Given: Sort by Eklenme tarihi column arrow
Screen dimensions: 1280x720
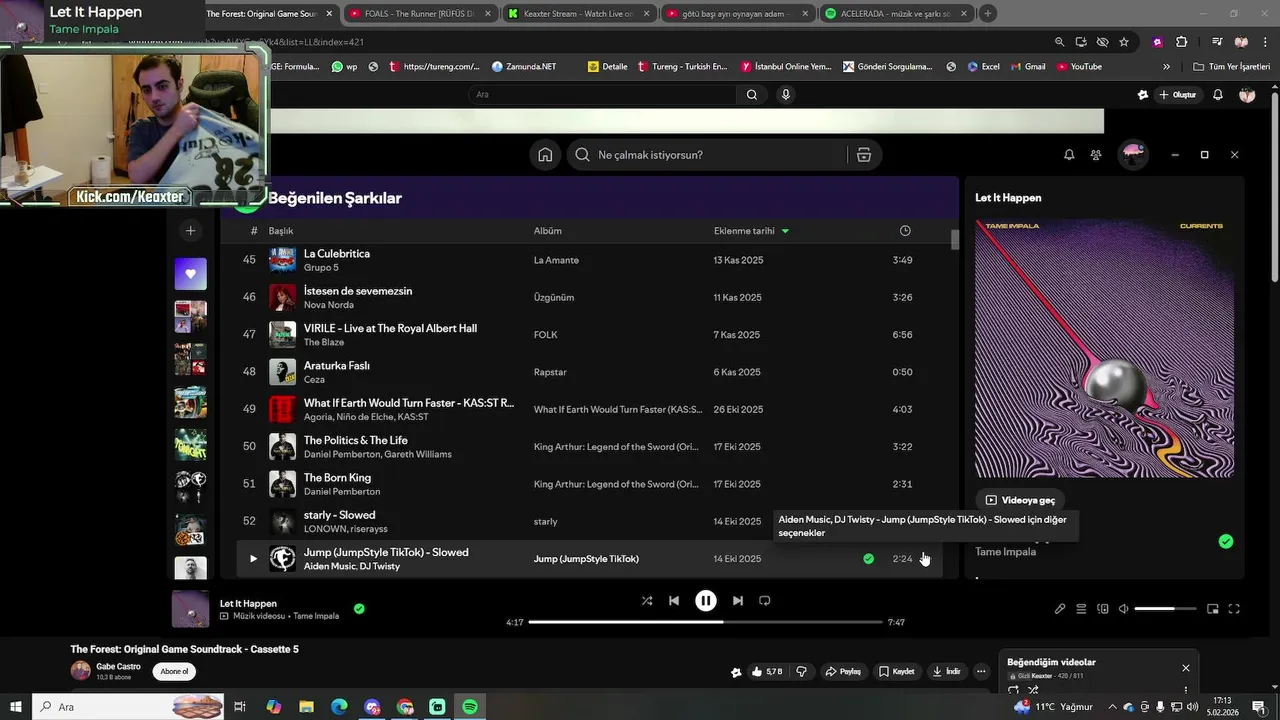Looking at the screenshot, I should [x=785, y=231].
